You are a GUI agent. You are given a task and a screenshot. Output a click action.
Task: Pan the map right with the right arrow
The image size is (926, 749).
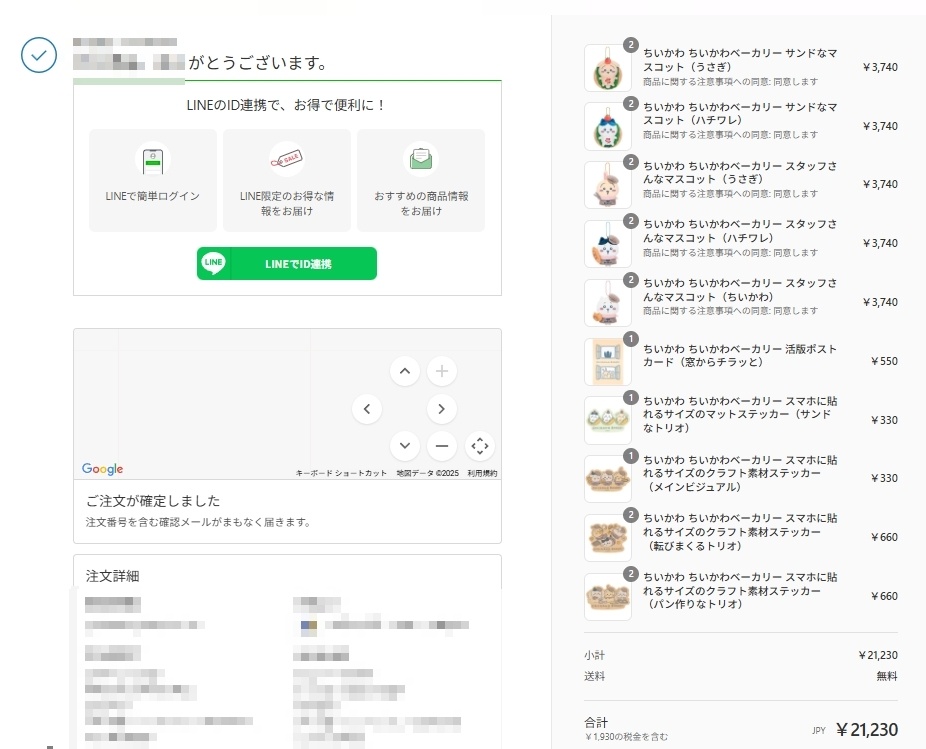click(442, 409)
